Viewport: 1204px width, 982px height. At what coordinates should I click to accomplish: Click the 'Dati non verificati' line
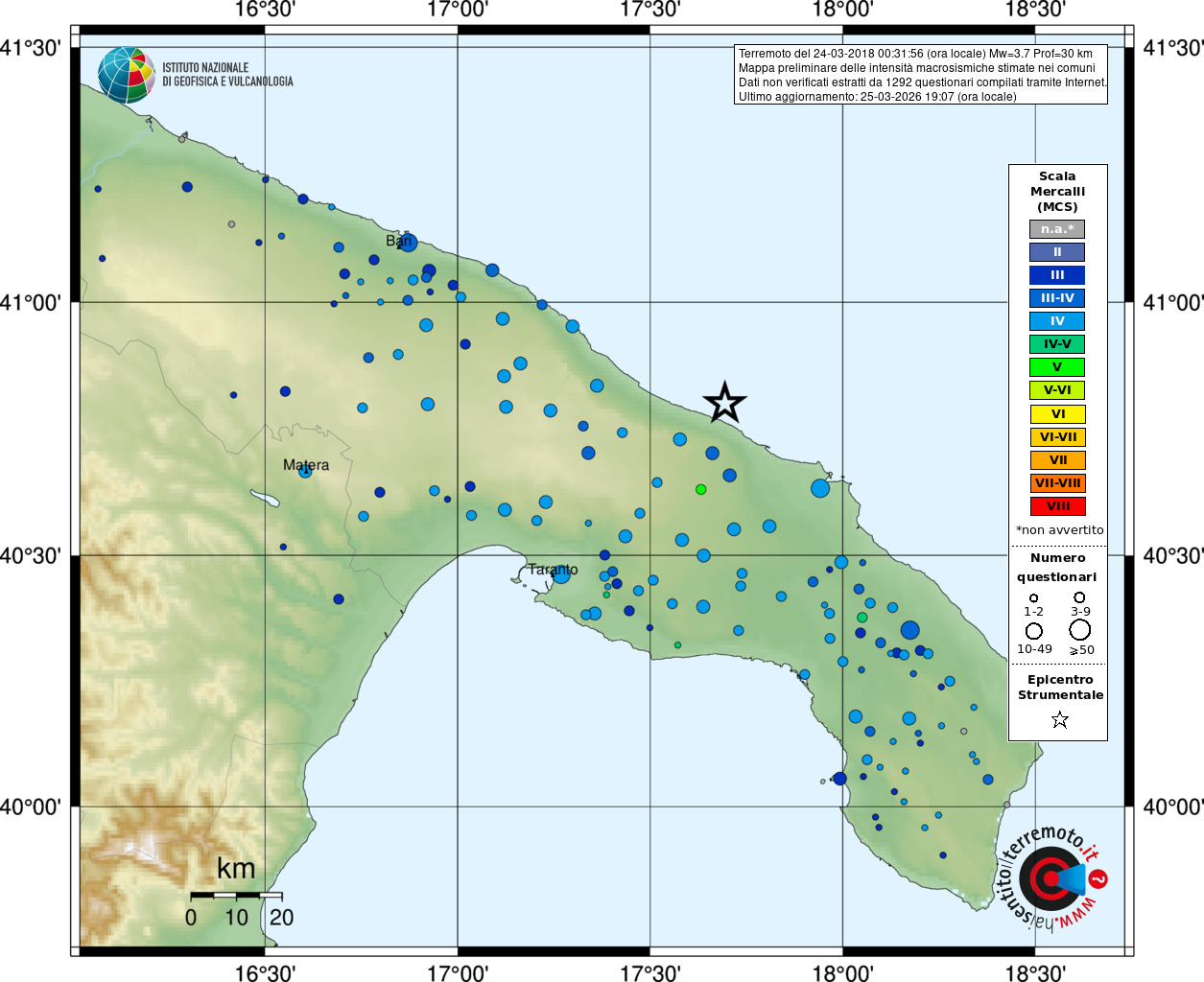922,82
